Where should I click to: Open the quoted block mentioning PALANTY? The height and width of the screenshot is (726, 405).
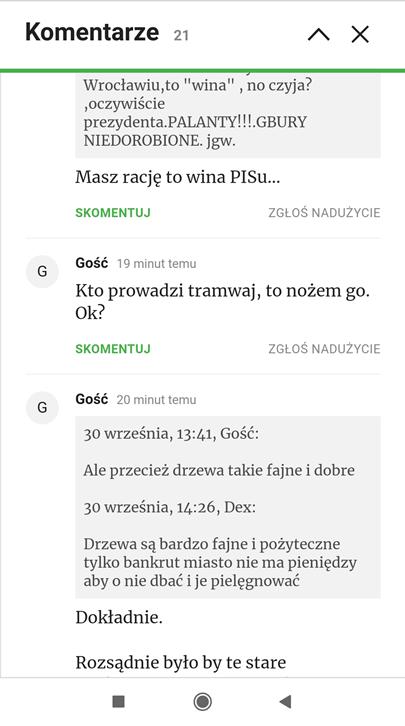pyautogui.click(x=228, y=116)
